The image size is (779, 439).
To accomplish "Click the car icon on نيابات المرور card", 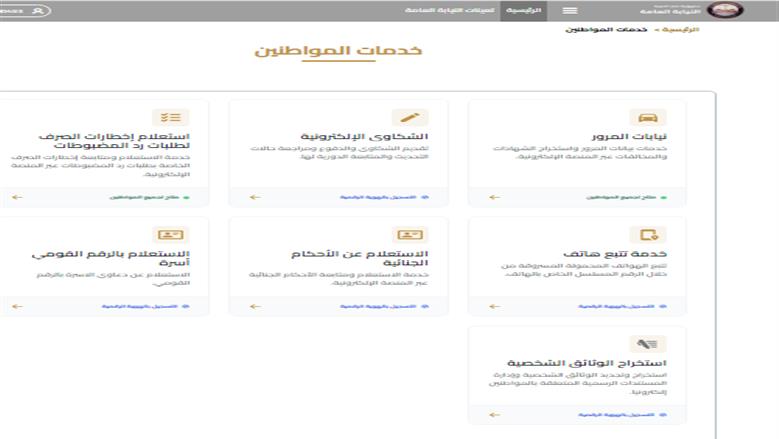I will [648, 118].
